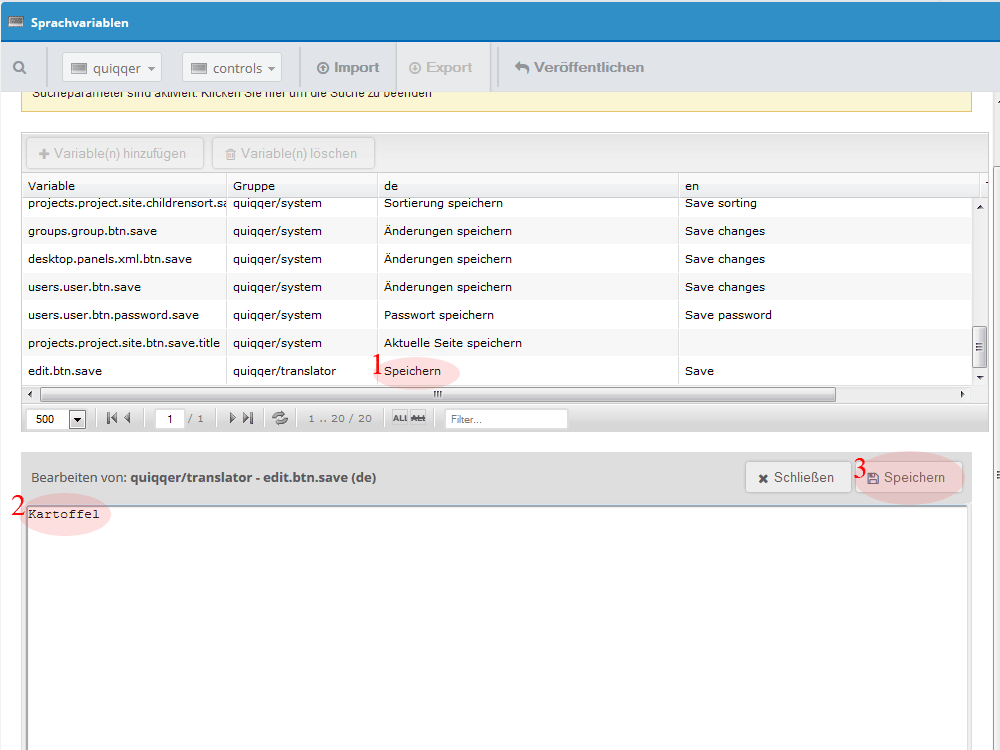Expand the 500 rows-per-page dropdown
The image size is (1000, 750).
78,420
